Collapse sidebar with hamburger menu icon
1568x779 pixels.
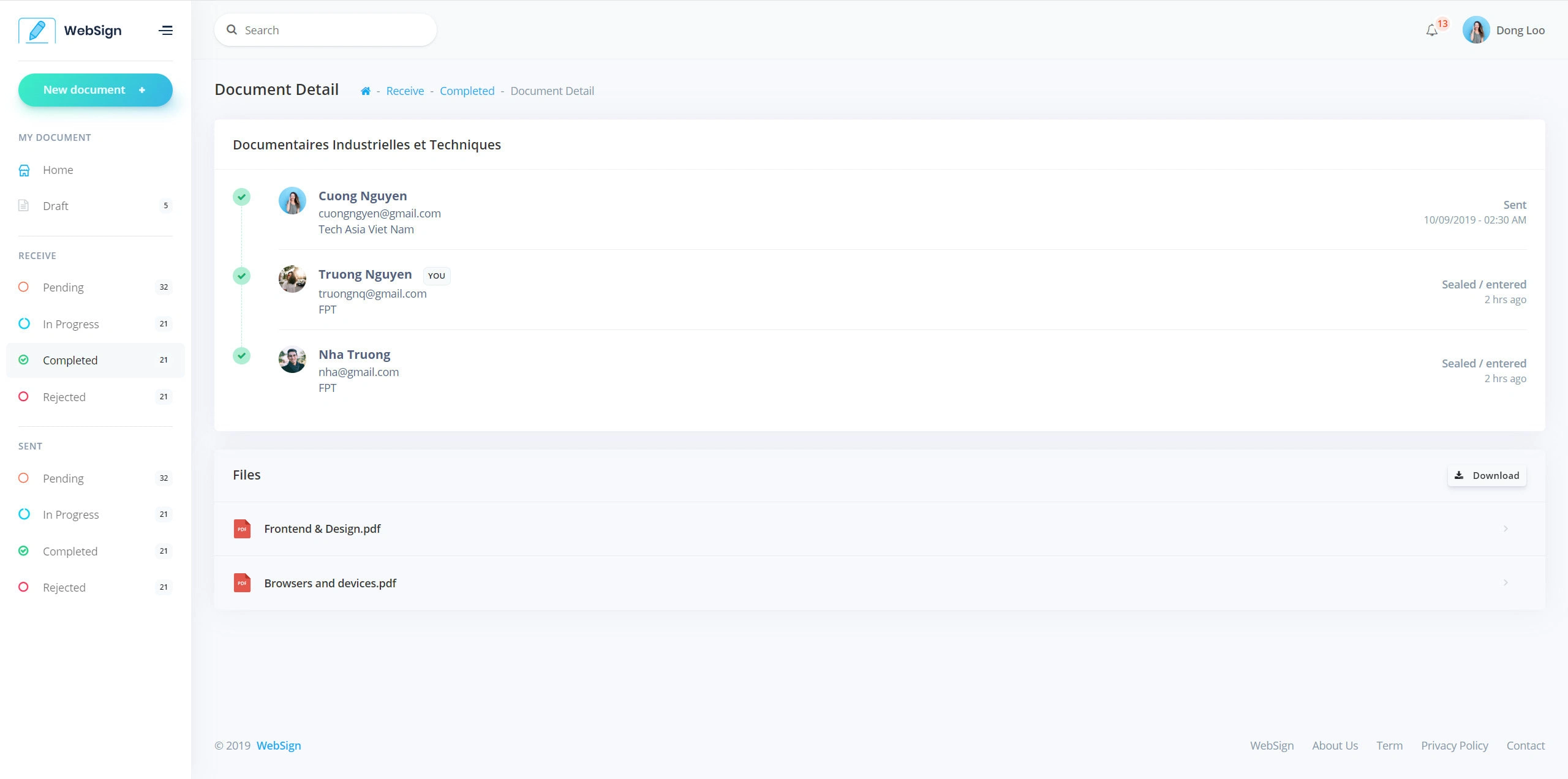point(165,31)
